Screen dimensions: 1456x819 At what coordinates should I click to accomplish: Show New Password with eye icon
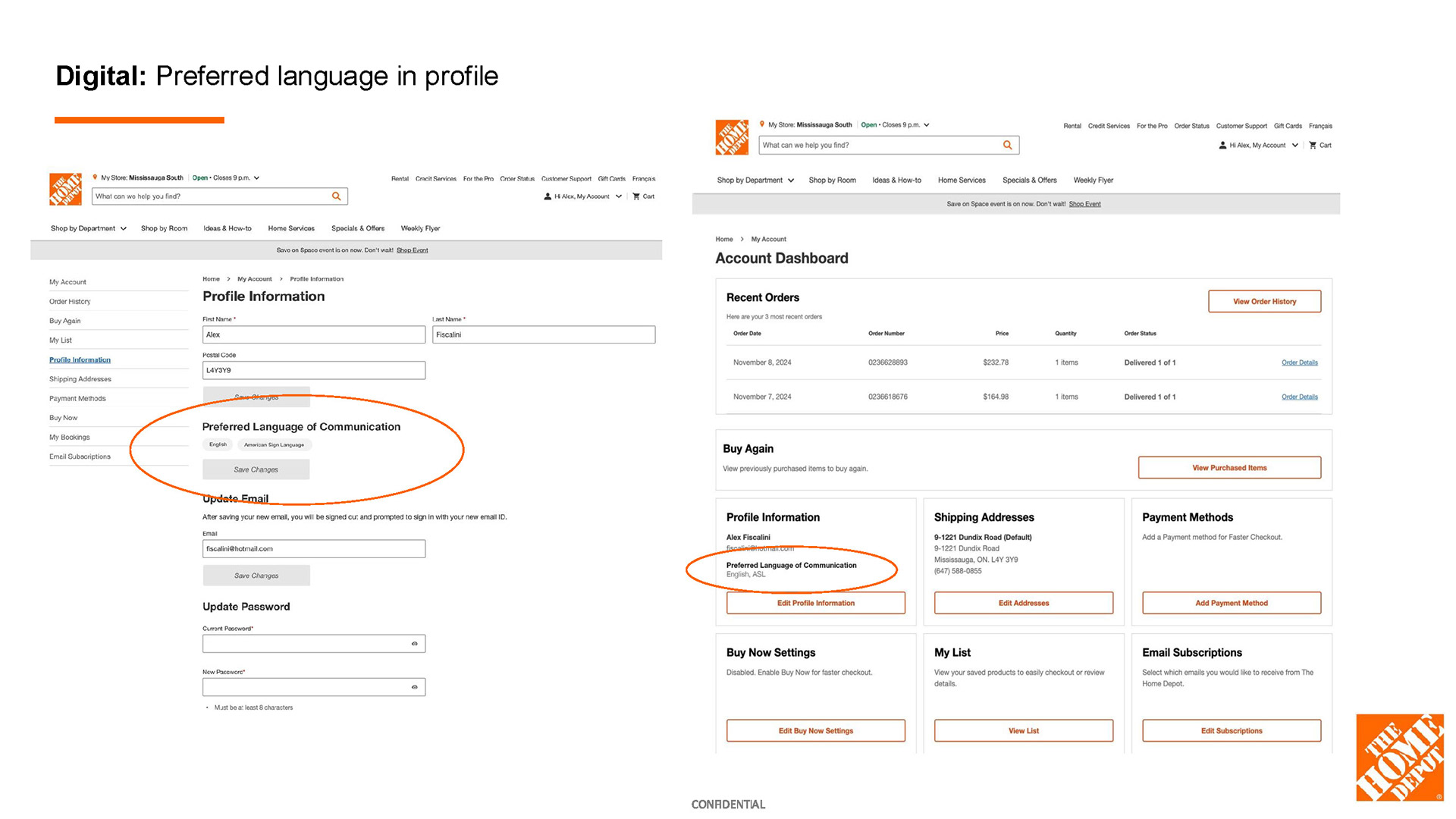[414, 687]
